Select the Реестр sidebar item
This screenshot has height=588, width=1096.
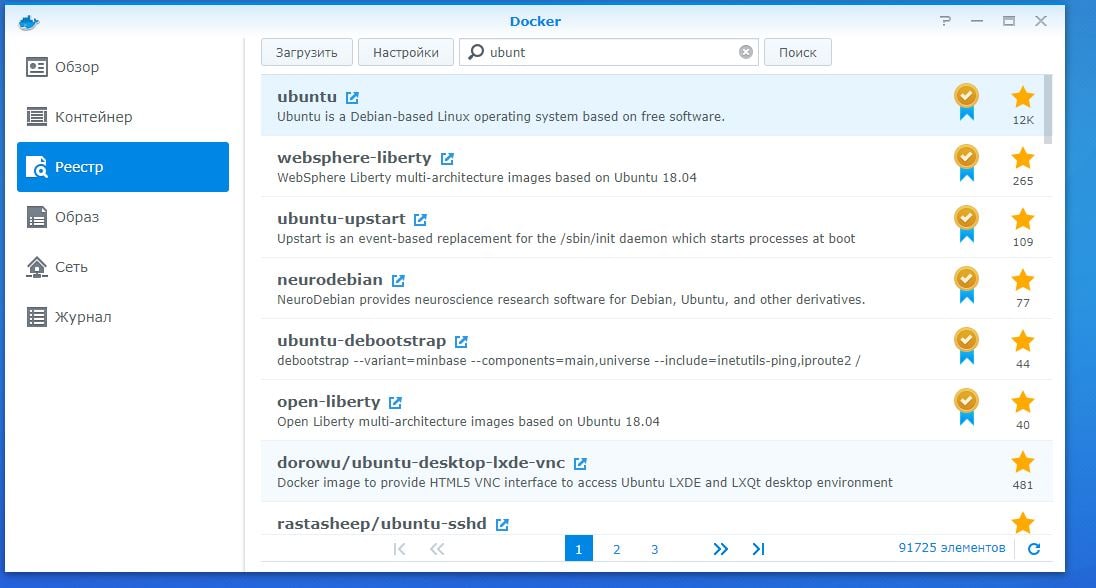[x=122, y=167]
